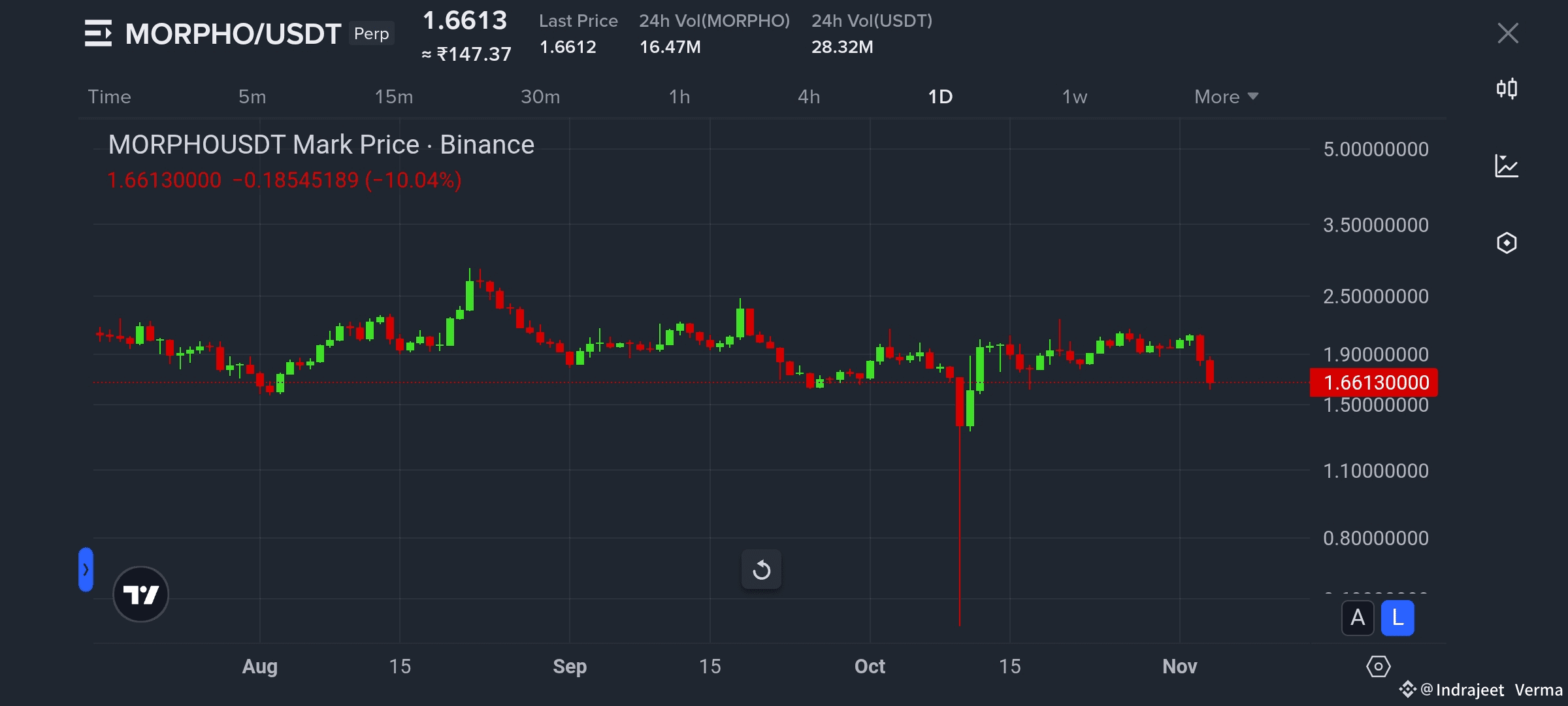Click the hexagon settings icon on the right sidebar
Image resolution: width=1568 pixels, height=706 pixels.
(x=1507, y=243)
